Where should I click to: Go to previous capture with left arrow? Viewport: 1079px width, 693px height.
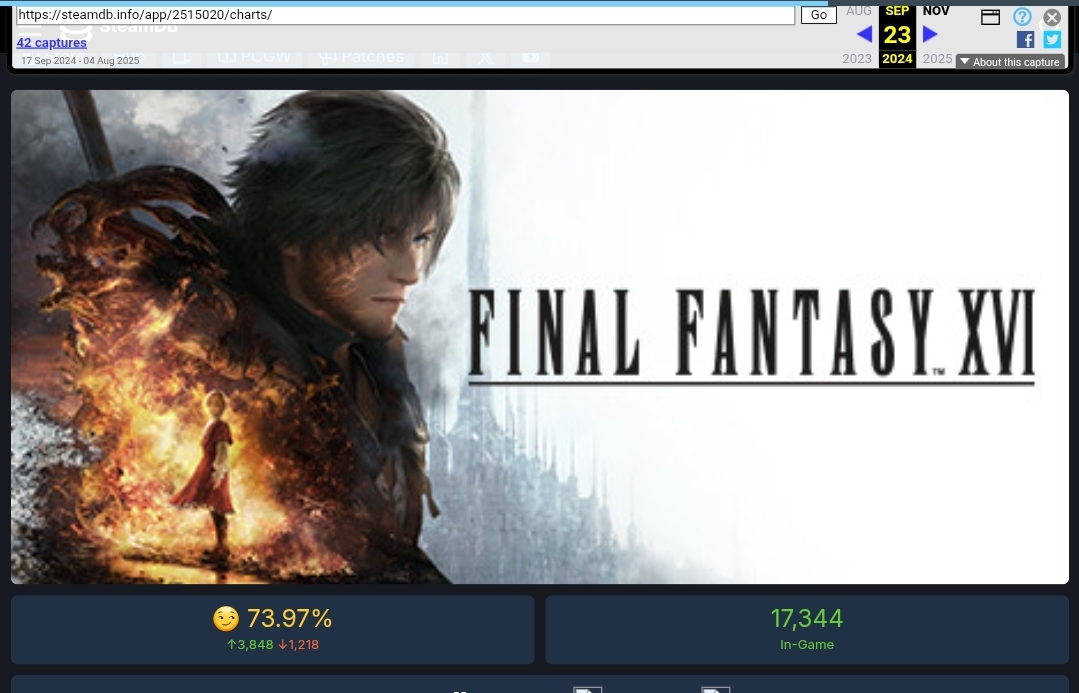point(864,34)
